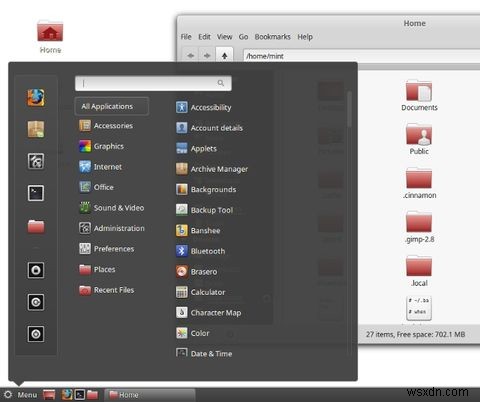Click the menu search input field

[153, 83]
